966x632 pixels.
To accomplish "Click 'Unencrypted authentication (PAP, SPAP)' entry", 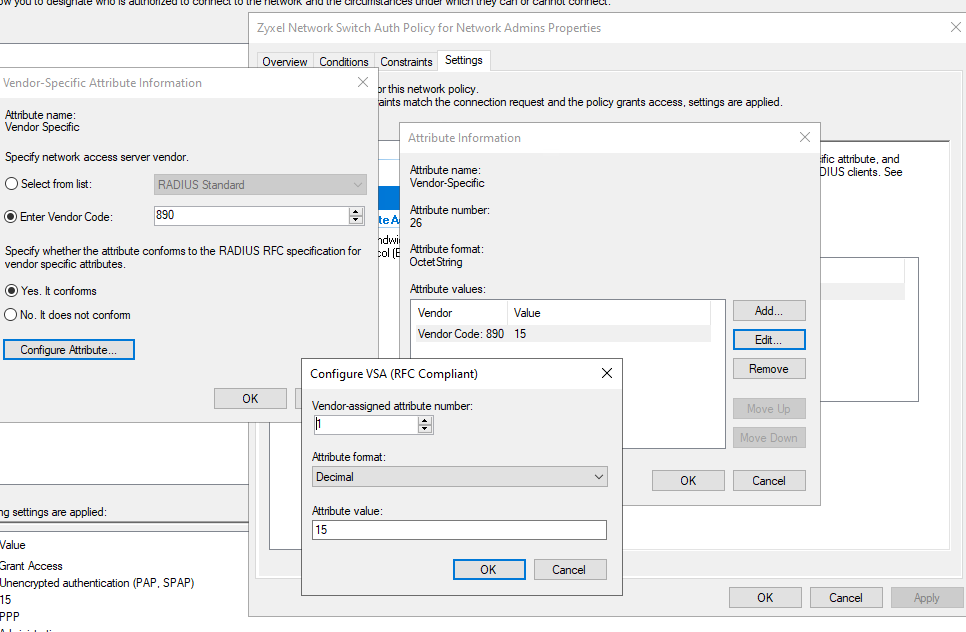I will coord(97,583).
